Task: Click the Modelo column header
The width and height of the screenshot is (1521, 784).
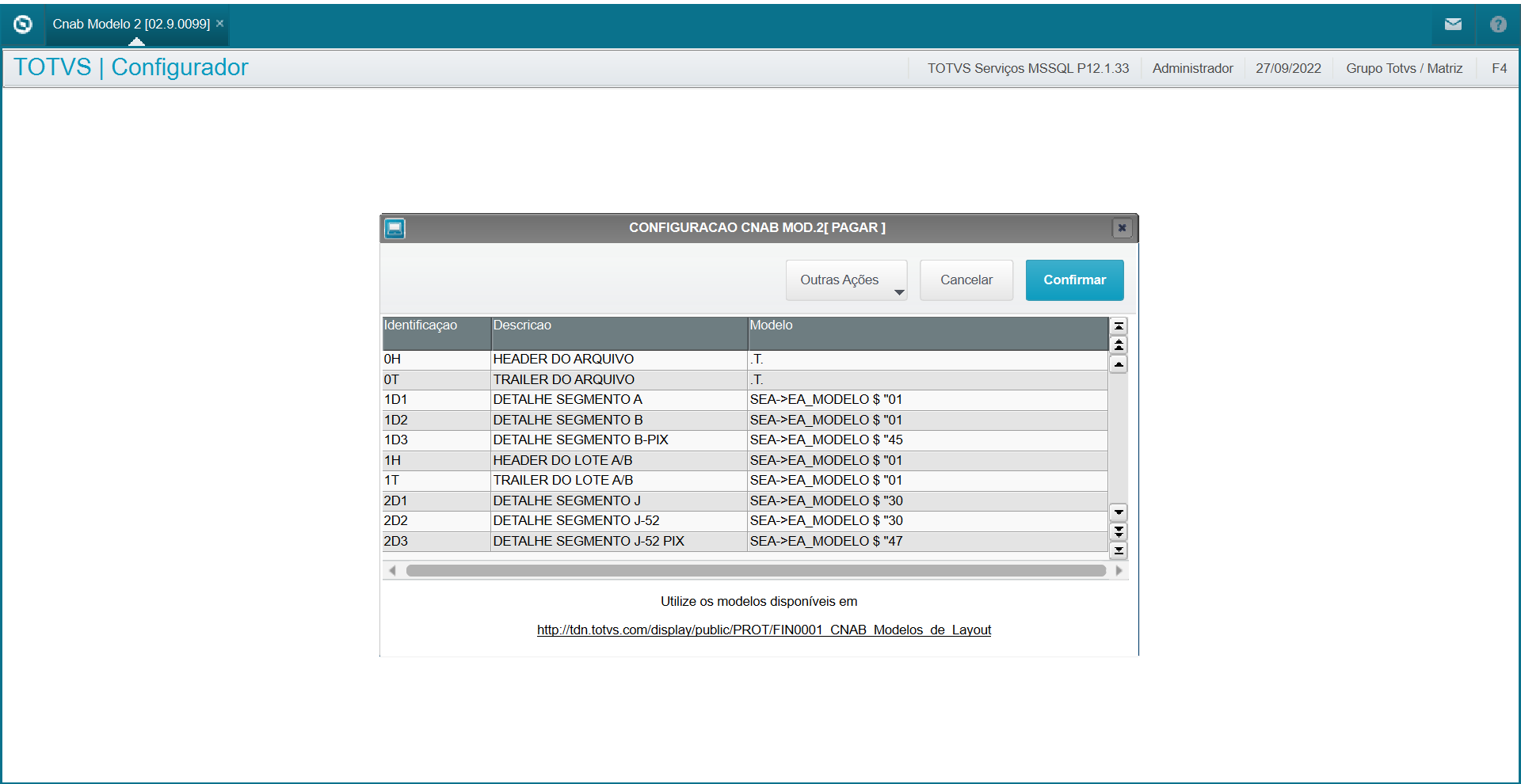Action: point(928,334)
